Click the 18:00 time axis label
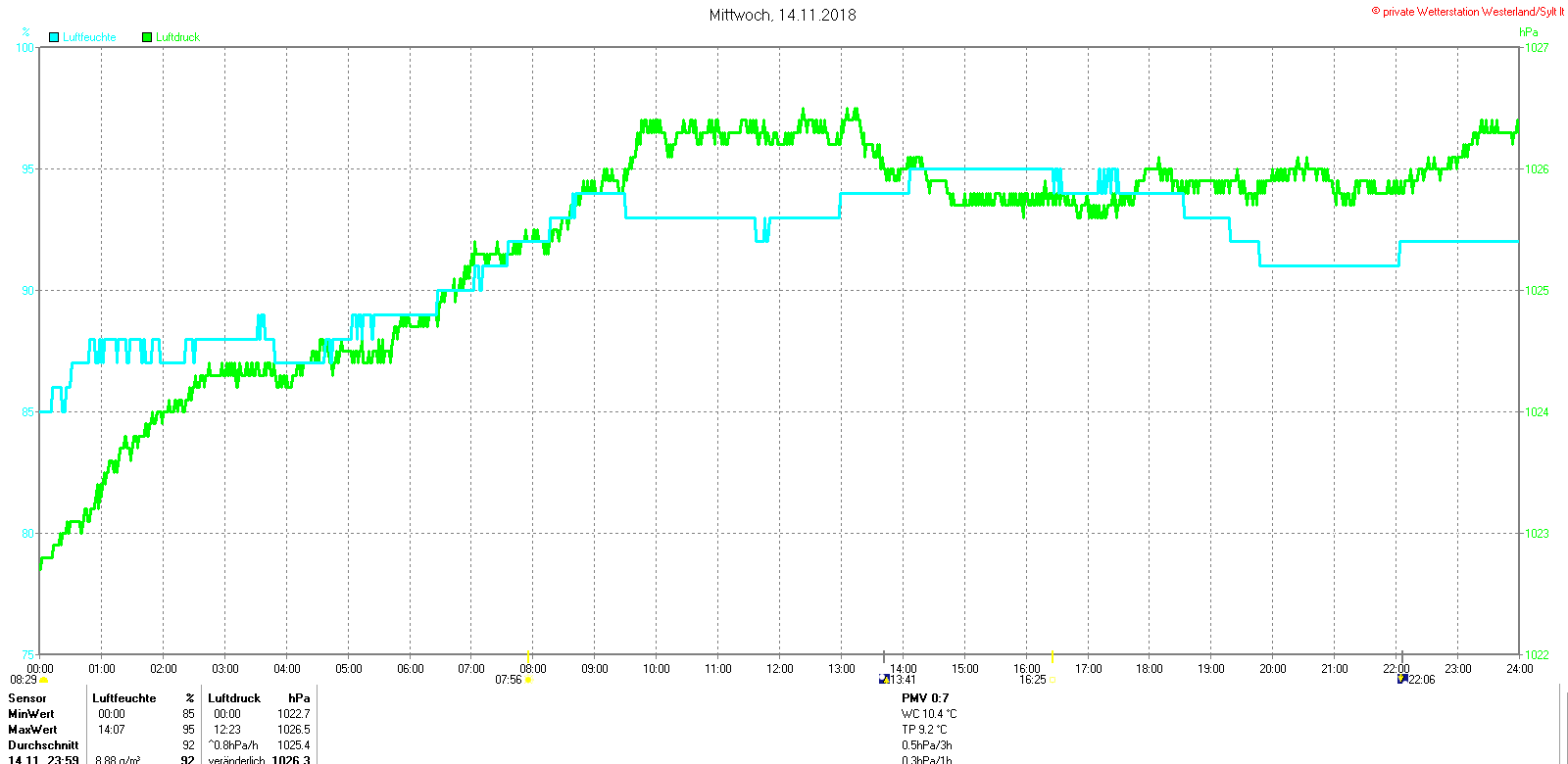 [1150, 669]
